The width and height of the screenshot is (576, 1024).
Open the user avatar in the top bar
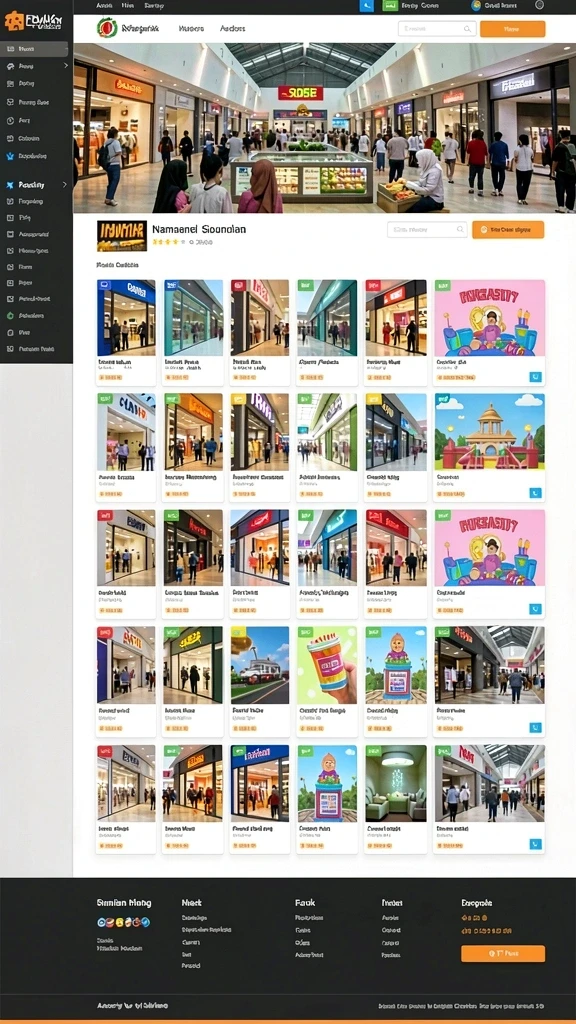click(x=476, y=5)
